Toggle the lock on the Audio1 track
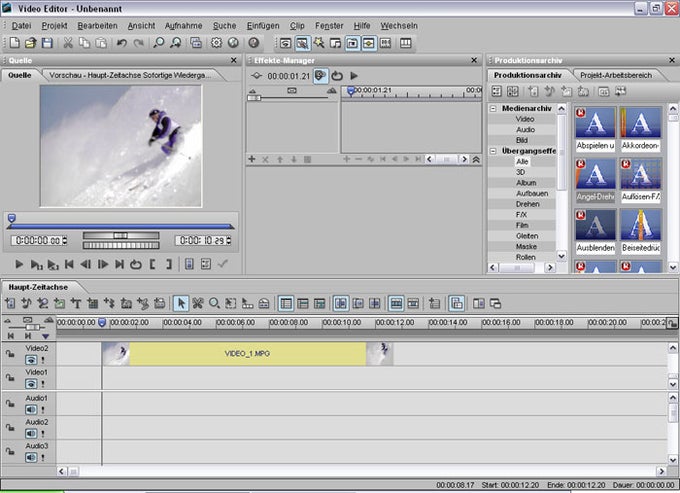This screenshot has width=680, height=493. point(10,404)
